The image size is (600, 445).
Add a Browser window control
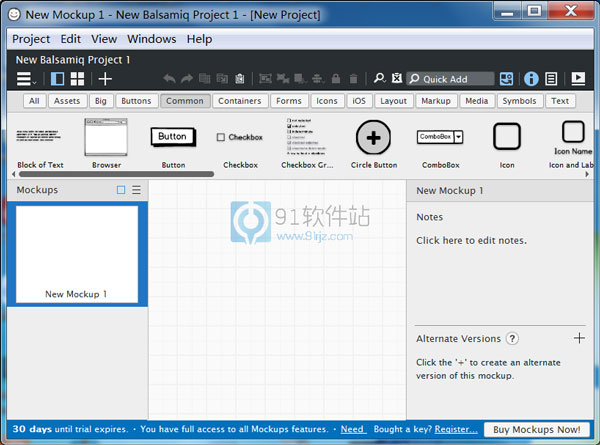pos(105,138)
